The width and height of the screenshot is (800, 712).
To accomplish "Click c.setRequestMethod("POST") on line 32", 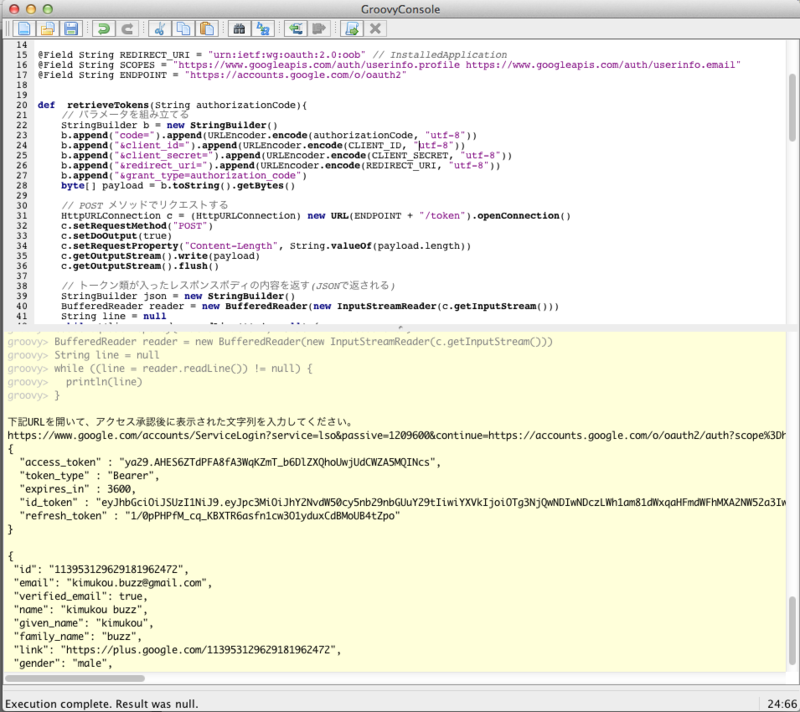I will 137,226.
